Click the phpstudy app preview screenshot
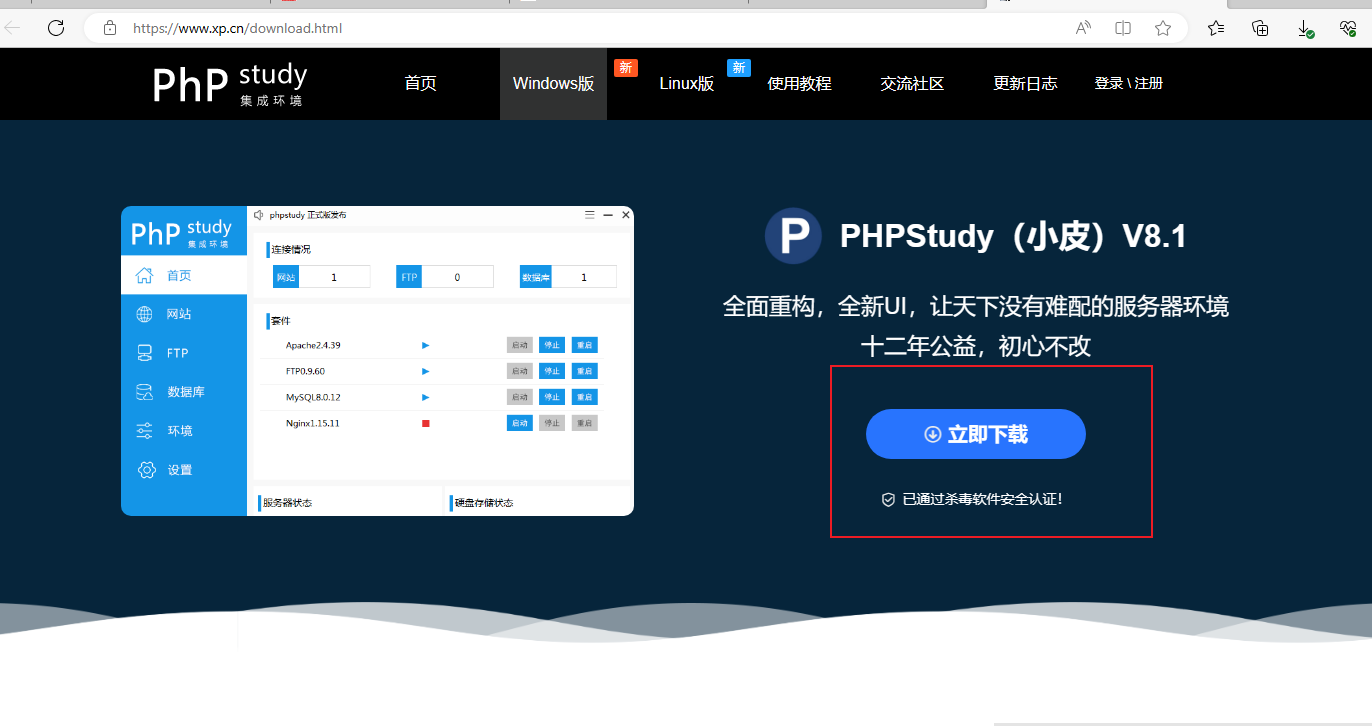This screenshot has width=1372, height=726. [377, 361]
